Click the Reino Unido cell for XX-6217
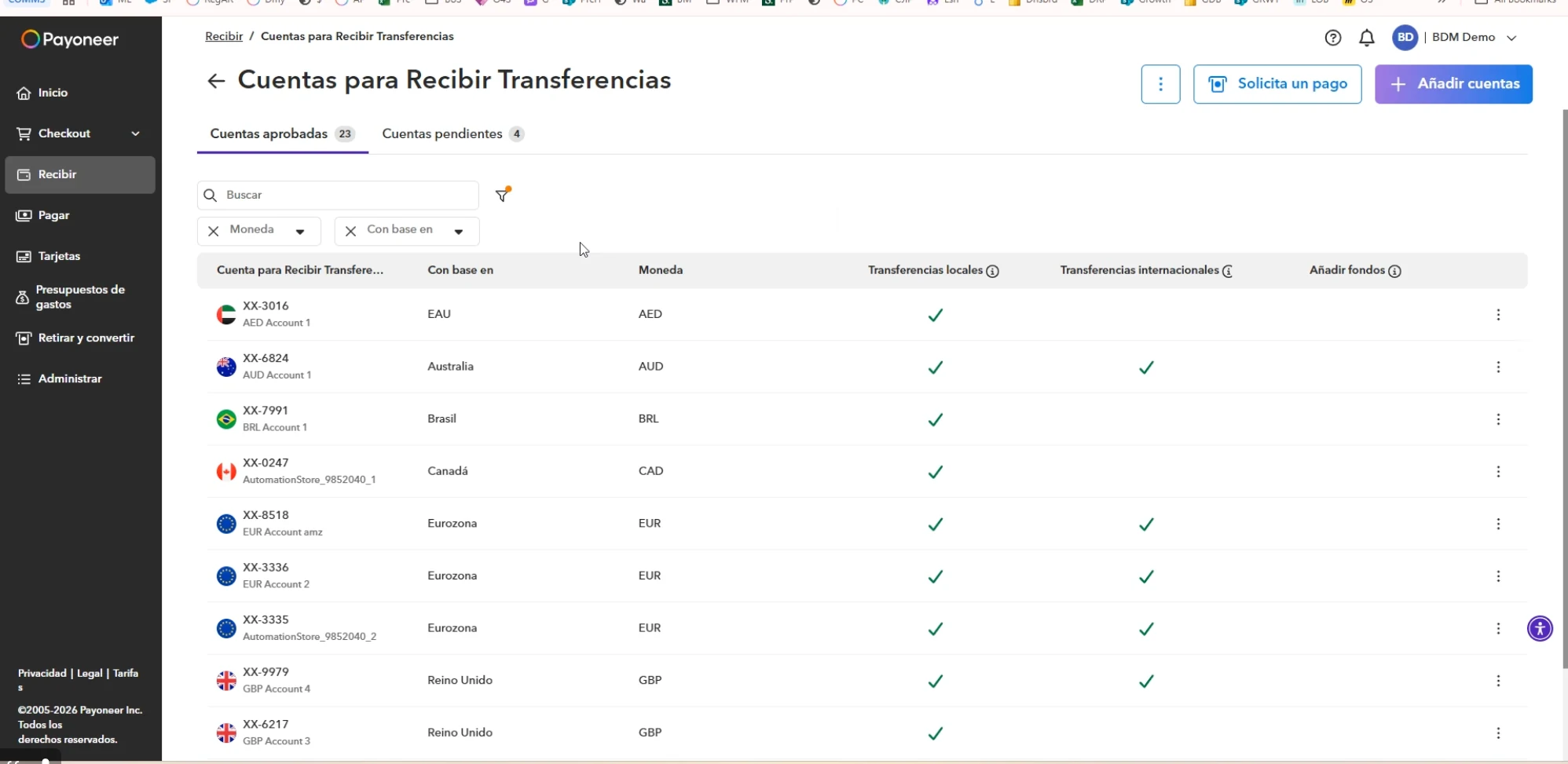 point(460,733)
